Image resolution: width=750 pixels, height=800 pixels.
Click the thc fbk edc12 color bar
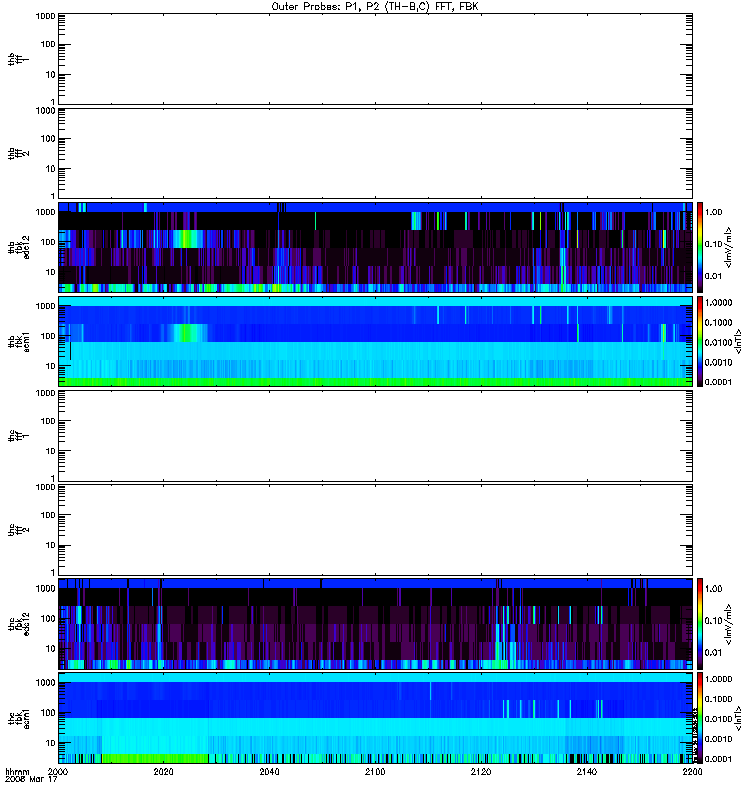(x=700, y=624)
